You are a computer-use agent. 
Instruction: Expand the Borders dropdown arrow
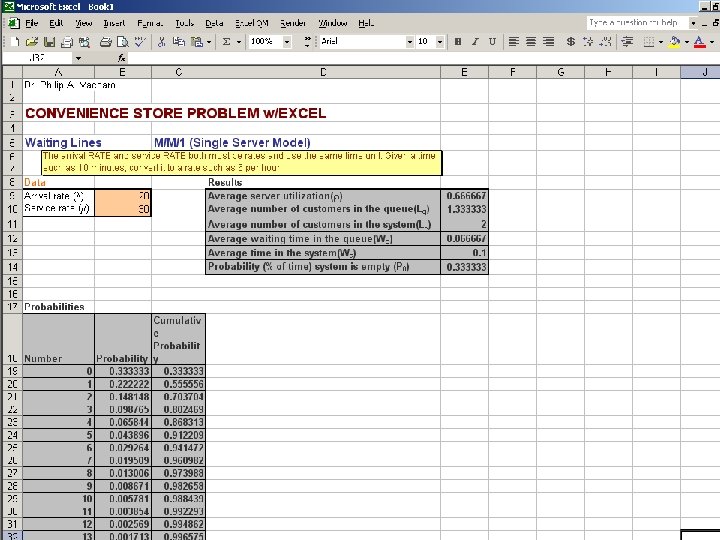click(661, 42)
